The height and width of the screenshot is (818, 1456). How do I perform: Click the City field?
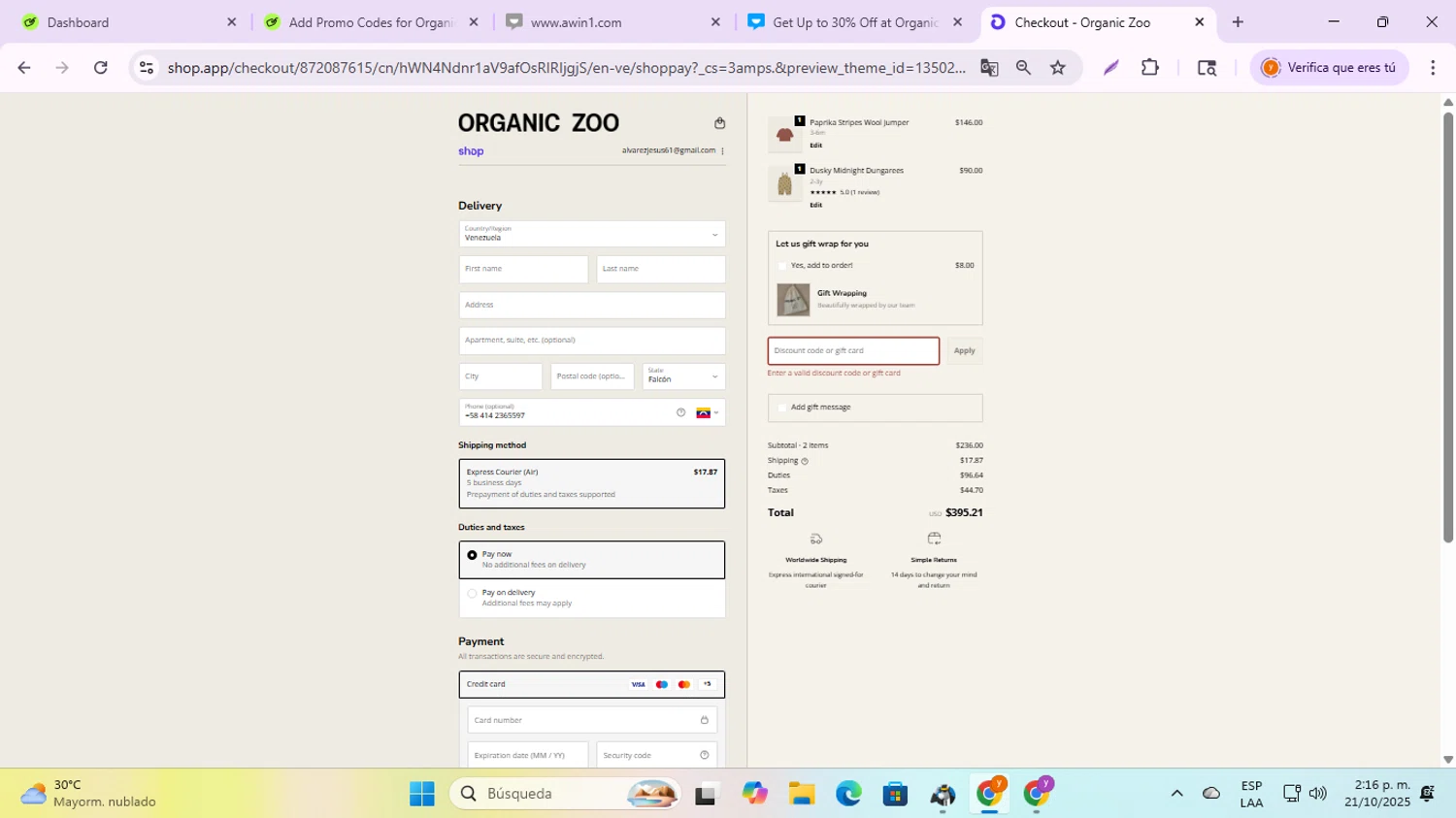click(x=501, y=376)
